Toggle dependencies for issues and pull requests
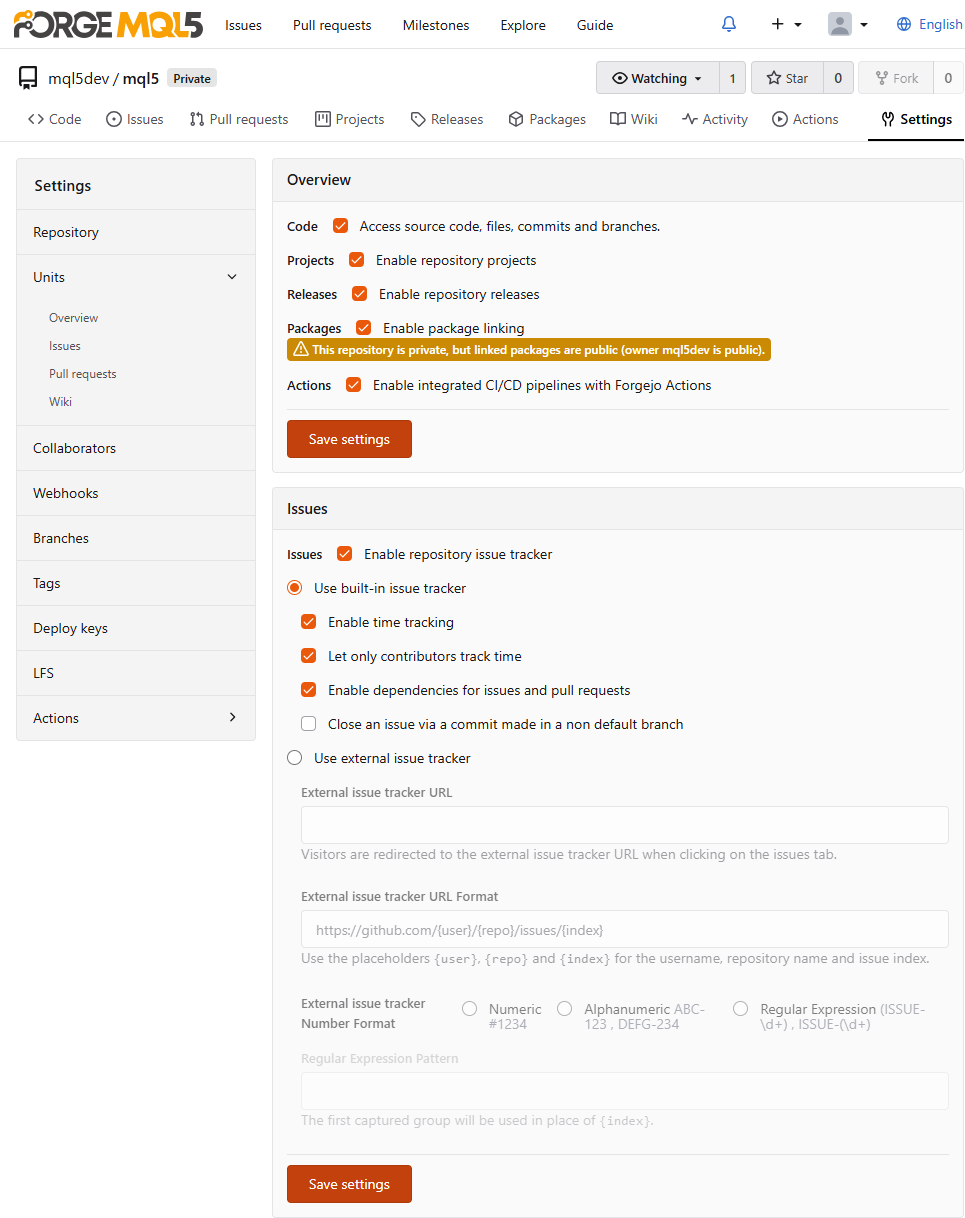965x1218 pixels. click(x=309, y=690)
